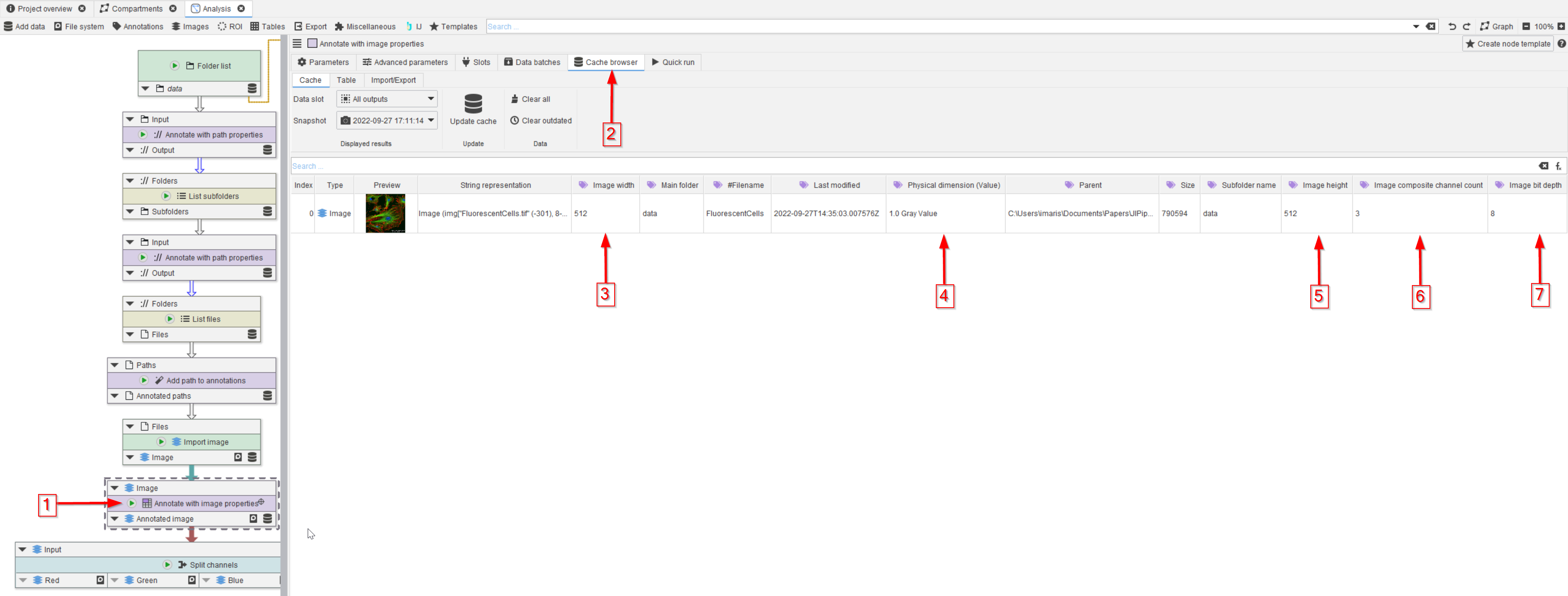Zoom out with the minus icon
This screenshot has width=1568, height=596.
point(1526,27)
